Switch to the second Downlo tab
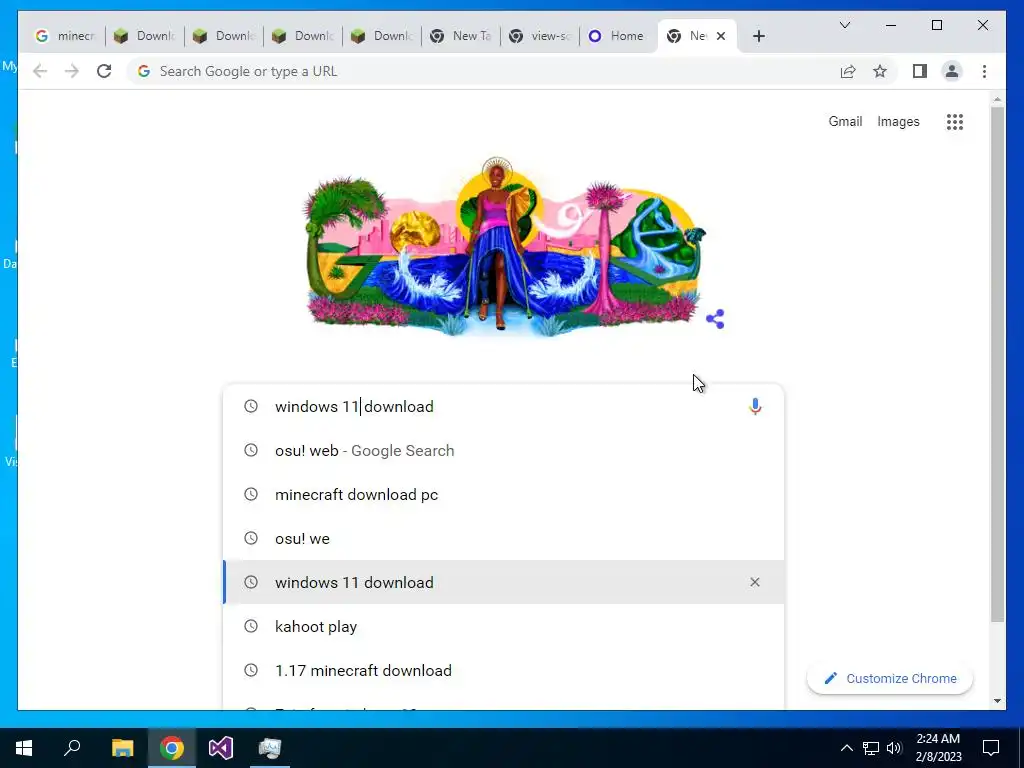The height and width of the screenshot is (768, 1024). pos(224,36)
